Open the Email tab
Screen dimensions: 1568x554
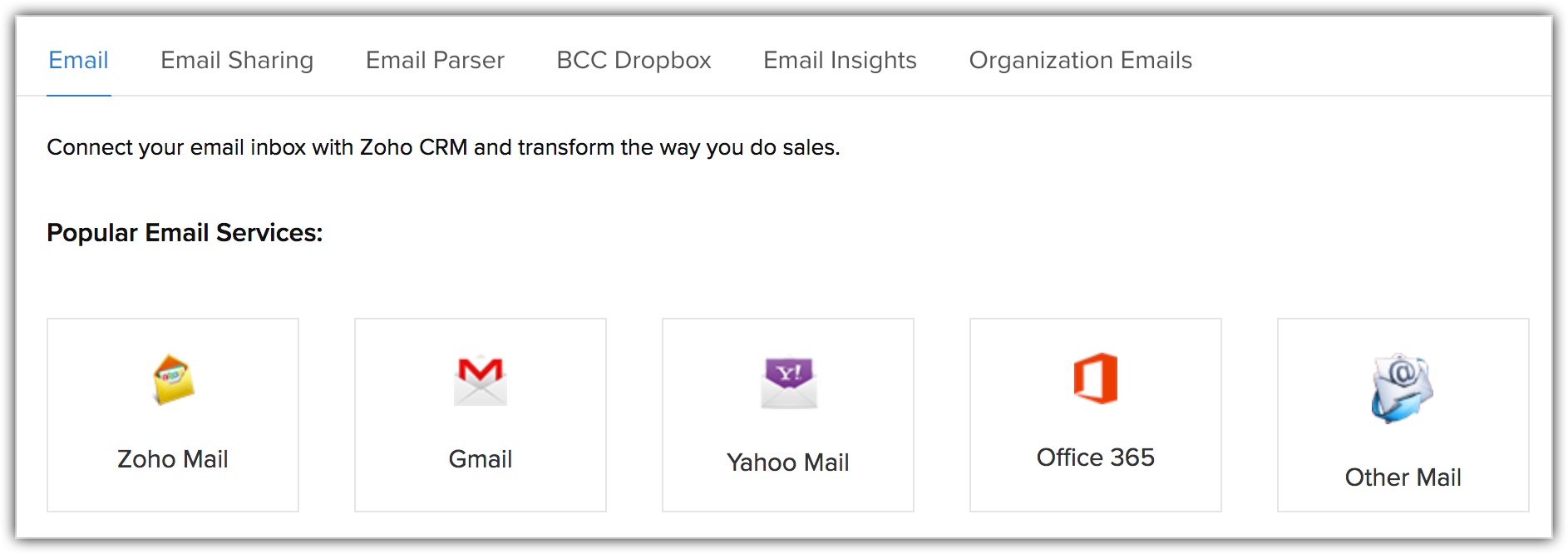(x=78, y=60)
